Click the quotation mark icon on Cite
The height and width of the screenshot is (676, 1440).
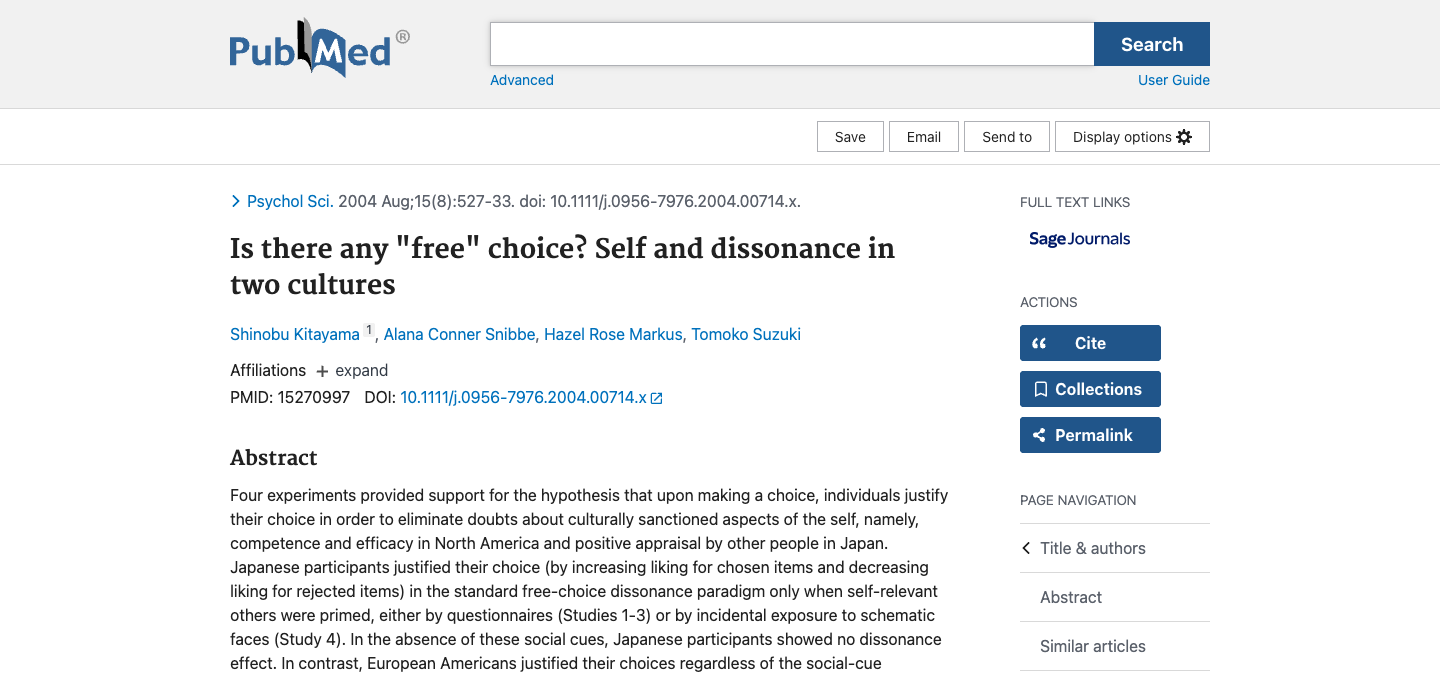tap(1039, 343)
